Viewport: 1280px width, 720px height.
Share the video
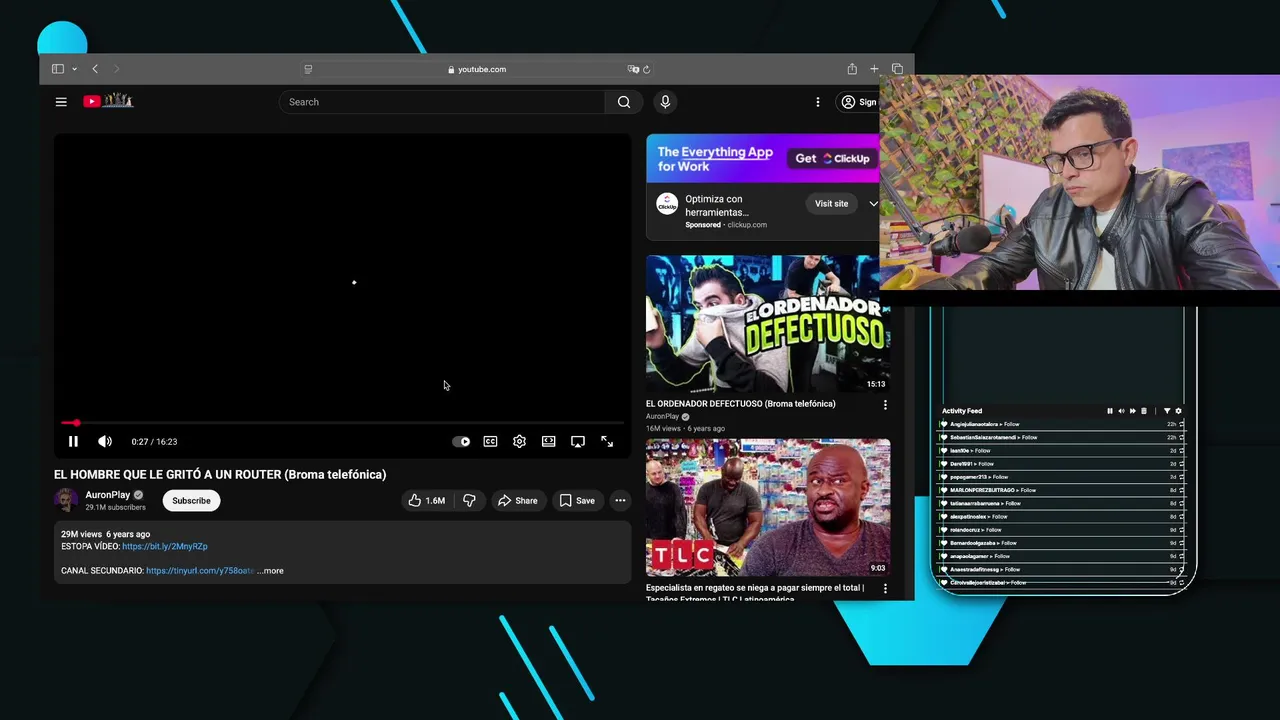517,501
